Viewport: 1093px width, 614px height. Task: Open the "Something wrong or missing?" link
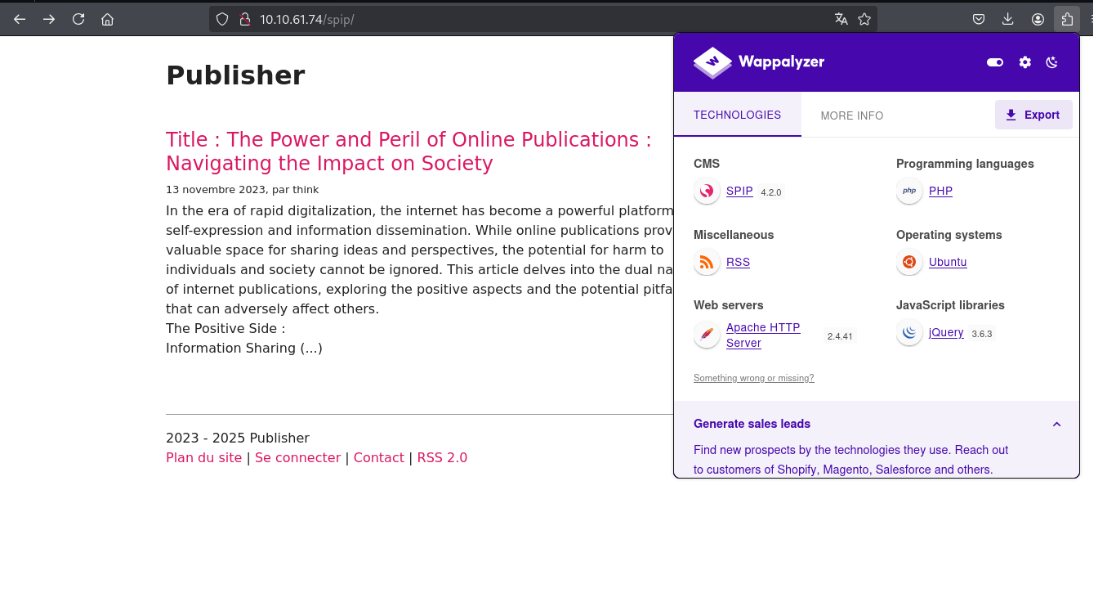click(753, 378)
